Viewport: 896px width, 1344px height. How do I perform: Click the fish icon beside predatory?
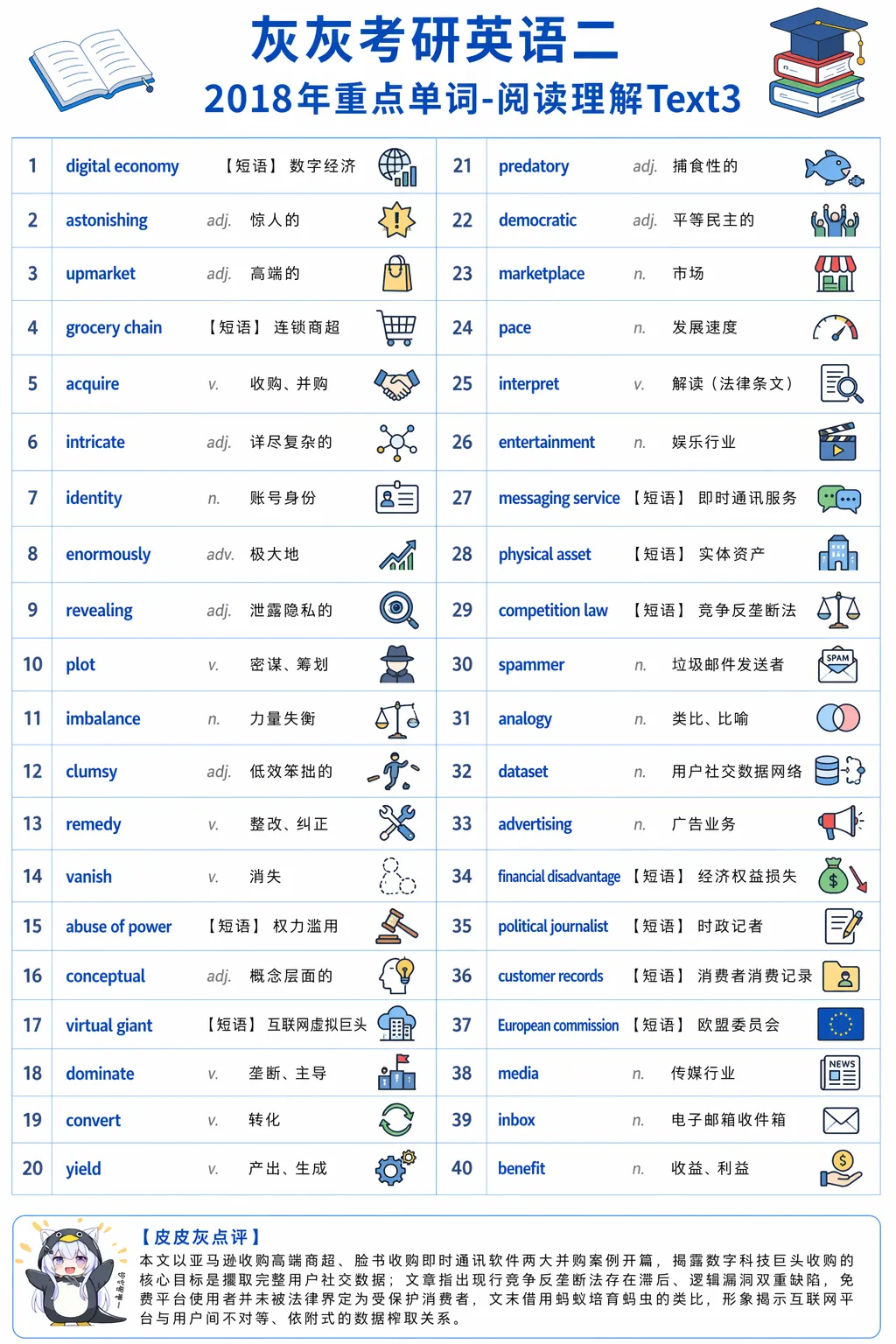tap(835, 168)
